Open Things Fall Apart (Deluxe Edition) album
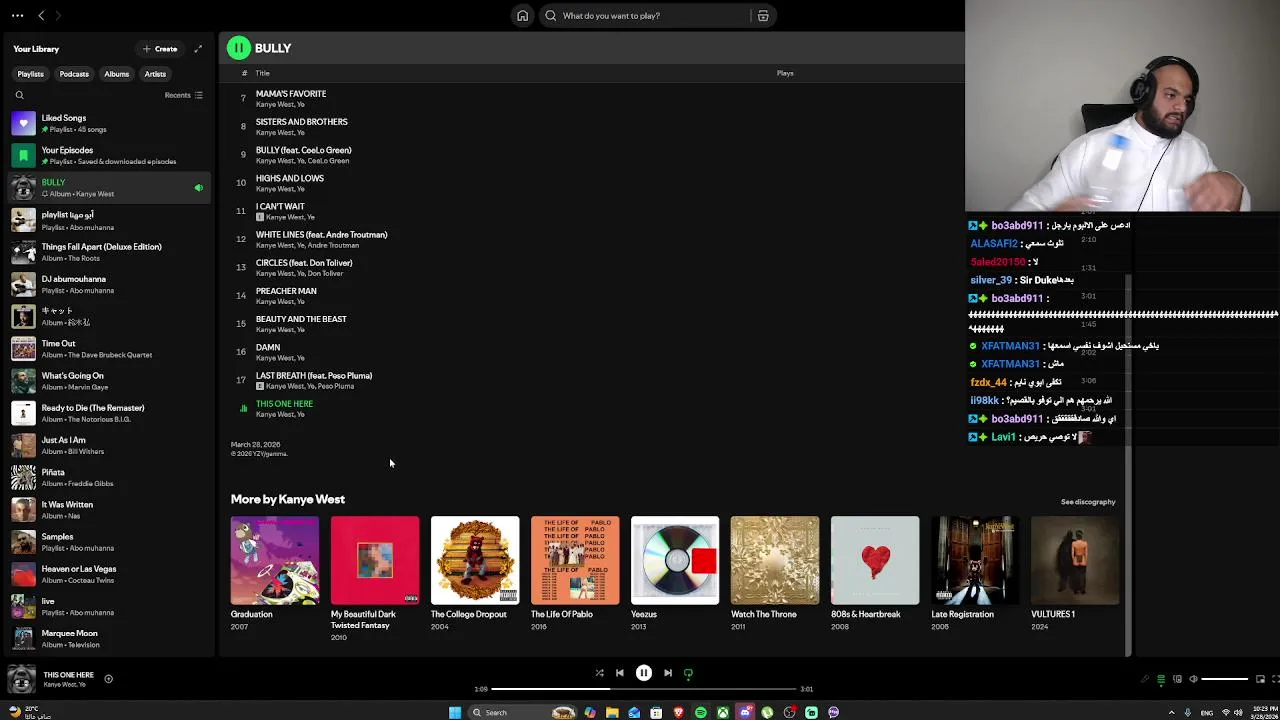 [108, 252]
